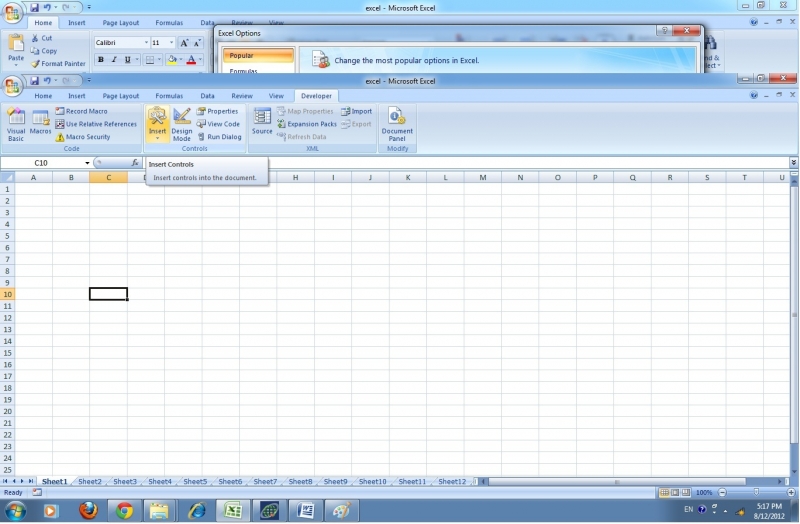Toggle Design Mode on

182,123
